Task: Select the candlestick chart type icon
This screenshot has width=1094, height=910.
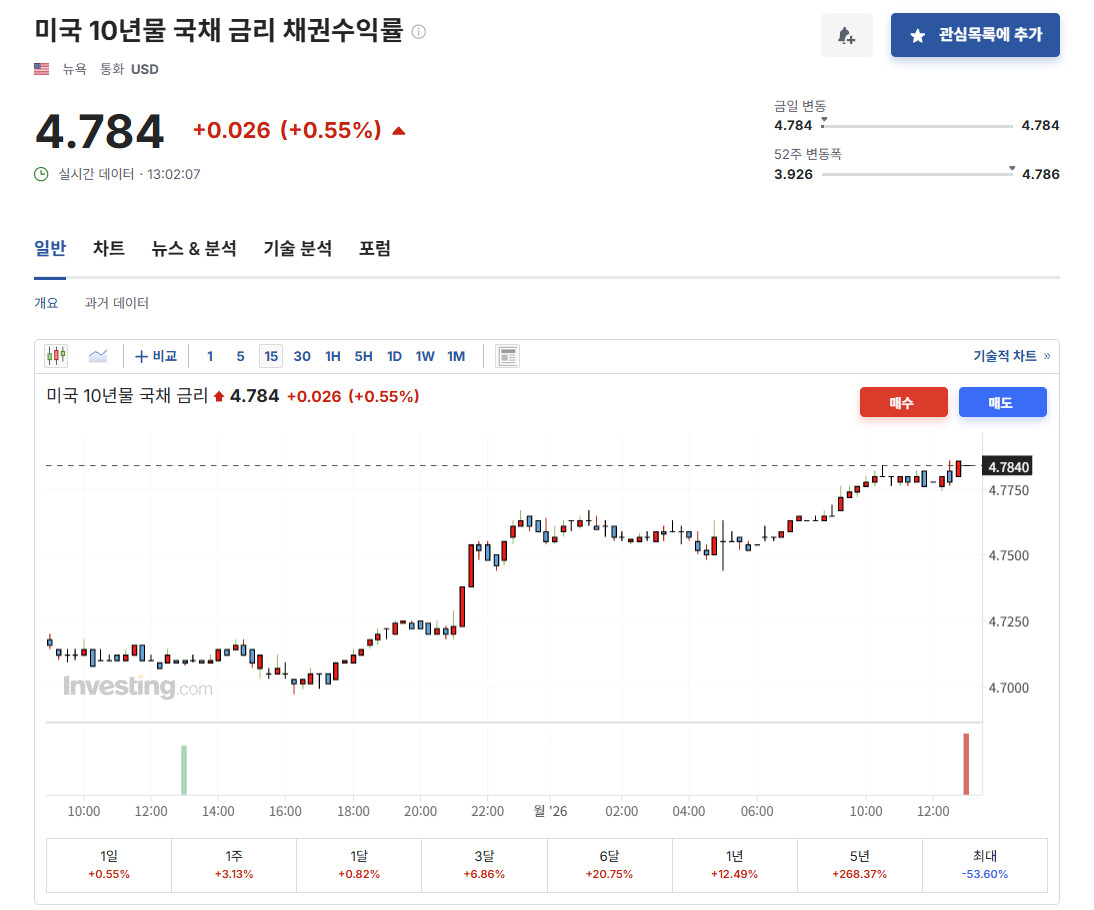Action: (57, 356)
